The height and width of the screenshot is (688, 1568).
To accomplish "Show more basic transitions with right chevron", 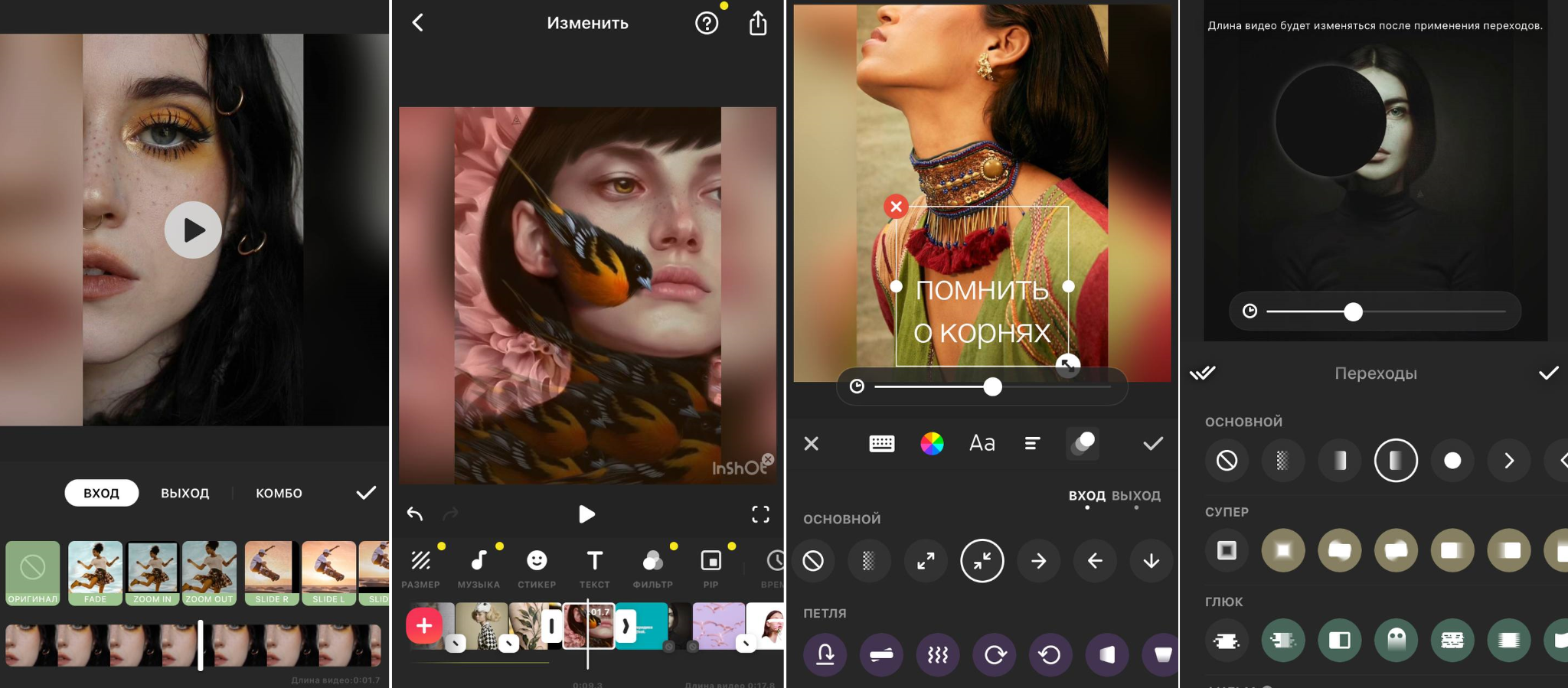I will (x=1508, y=460).
